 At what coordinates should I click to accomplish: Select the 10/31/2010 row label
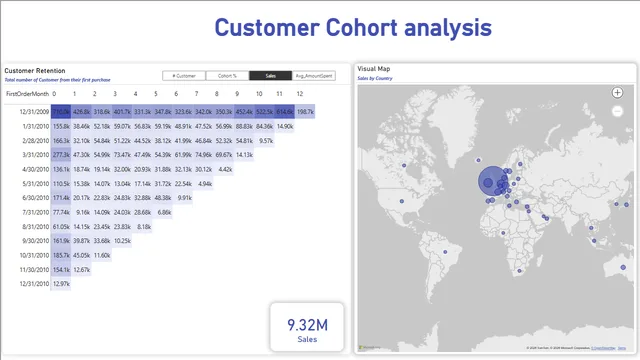pos(34,255)
